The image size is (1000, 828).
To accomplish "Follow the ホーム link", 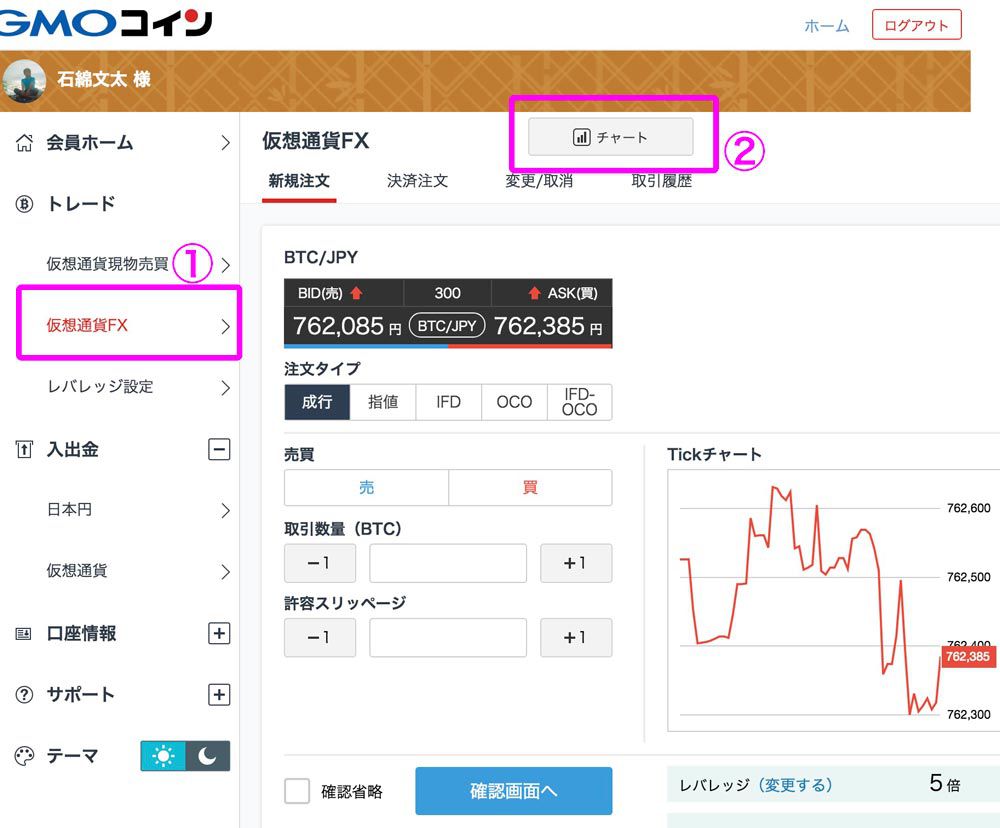I will point(827,26).
